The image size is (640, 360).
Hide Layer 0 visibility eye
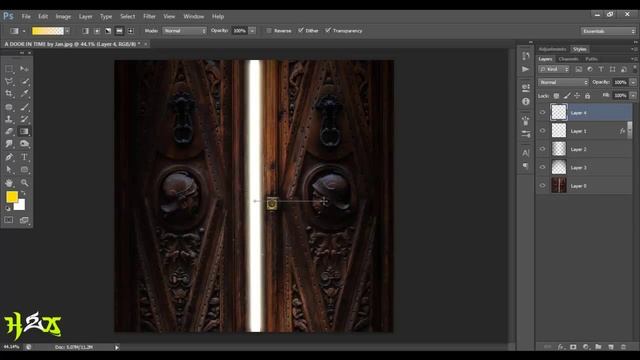tap(542, 186)
